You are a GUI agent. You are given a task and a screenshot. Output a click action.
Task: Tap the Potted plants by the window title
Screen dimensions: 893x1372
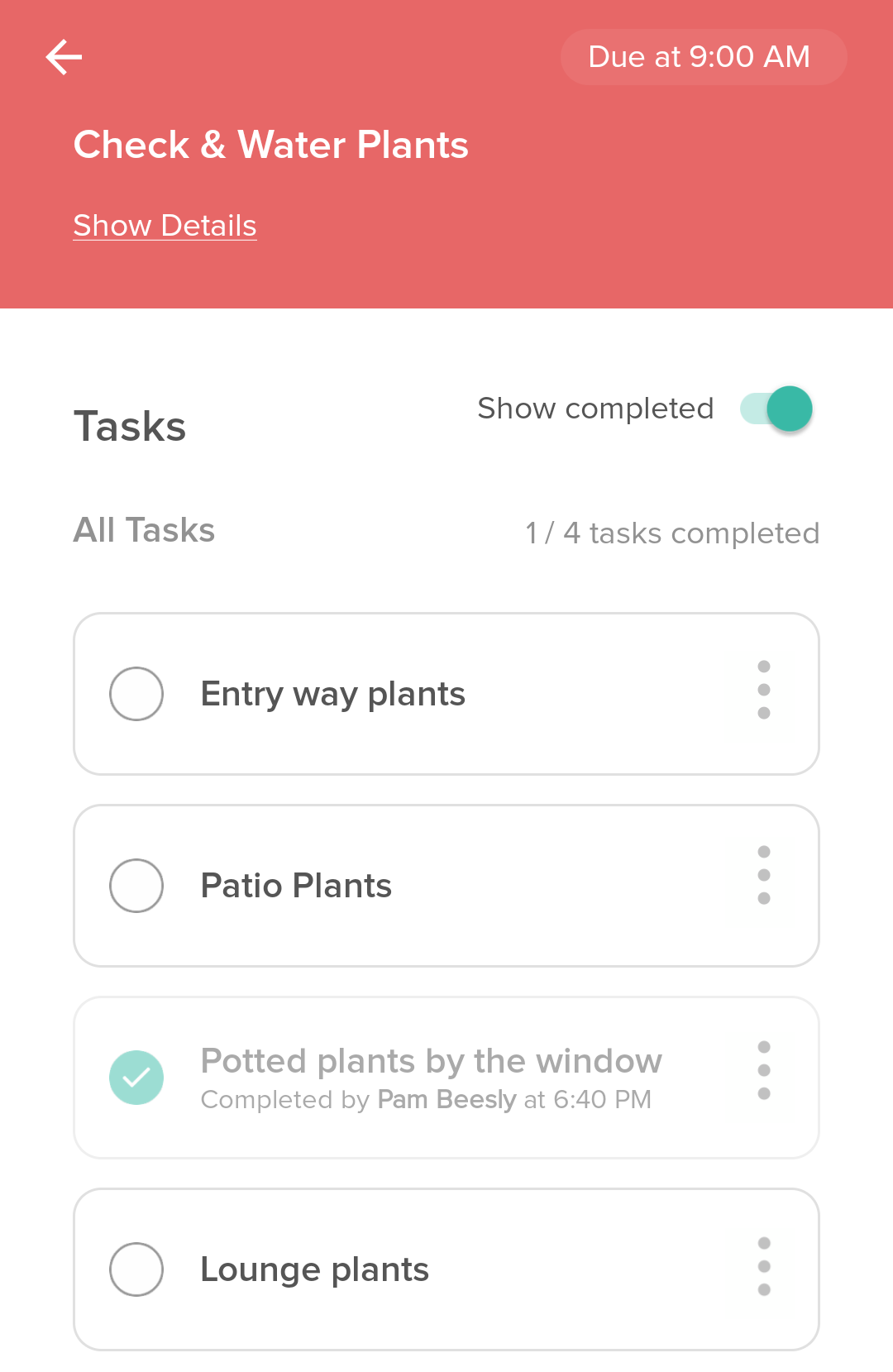coord(432,1061)
